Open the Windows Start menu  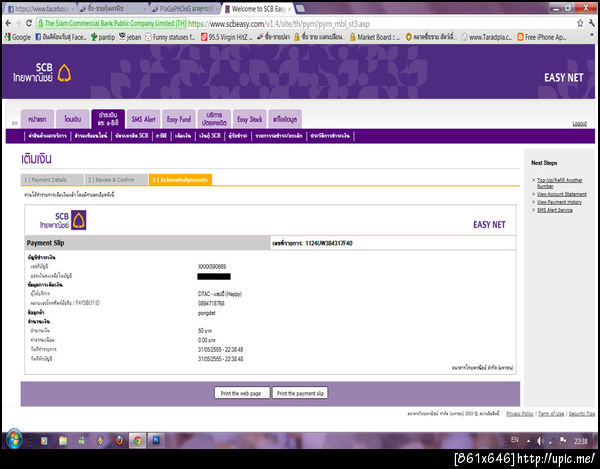[x=14, y=440]
